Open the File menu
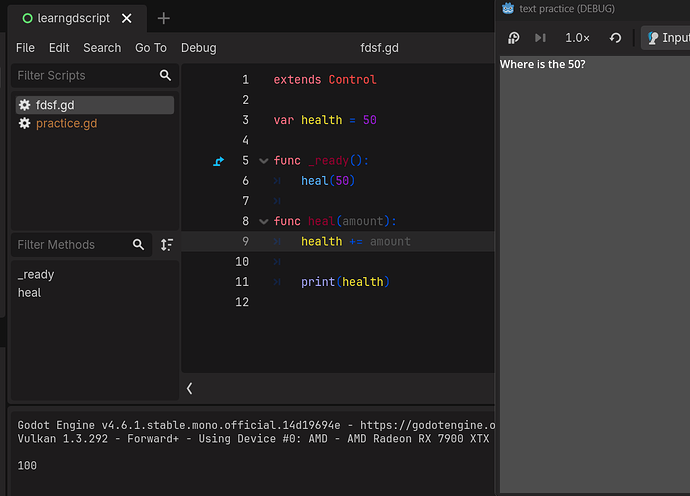This screenshot has width=690, height=496. [25, 48]
